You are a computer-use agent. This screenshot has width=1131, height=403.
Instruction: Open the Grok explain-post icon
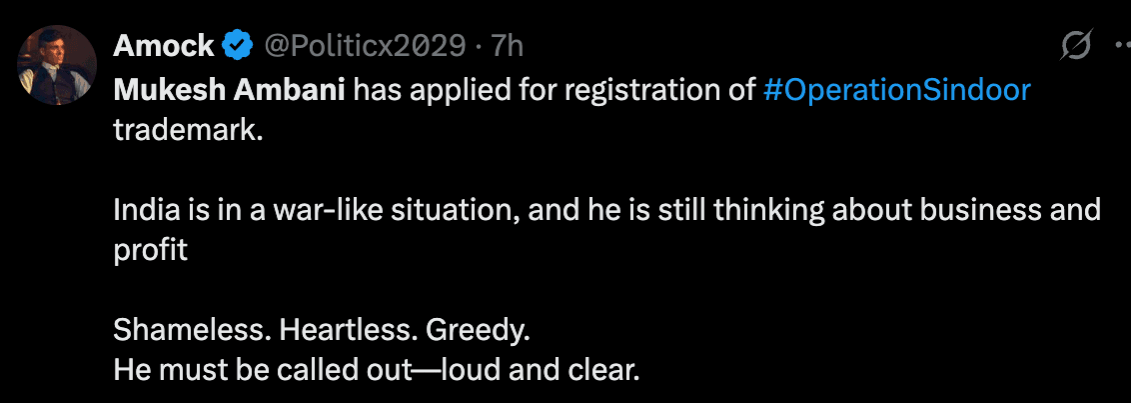(x=1077, y=46)
